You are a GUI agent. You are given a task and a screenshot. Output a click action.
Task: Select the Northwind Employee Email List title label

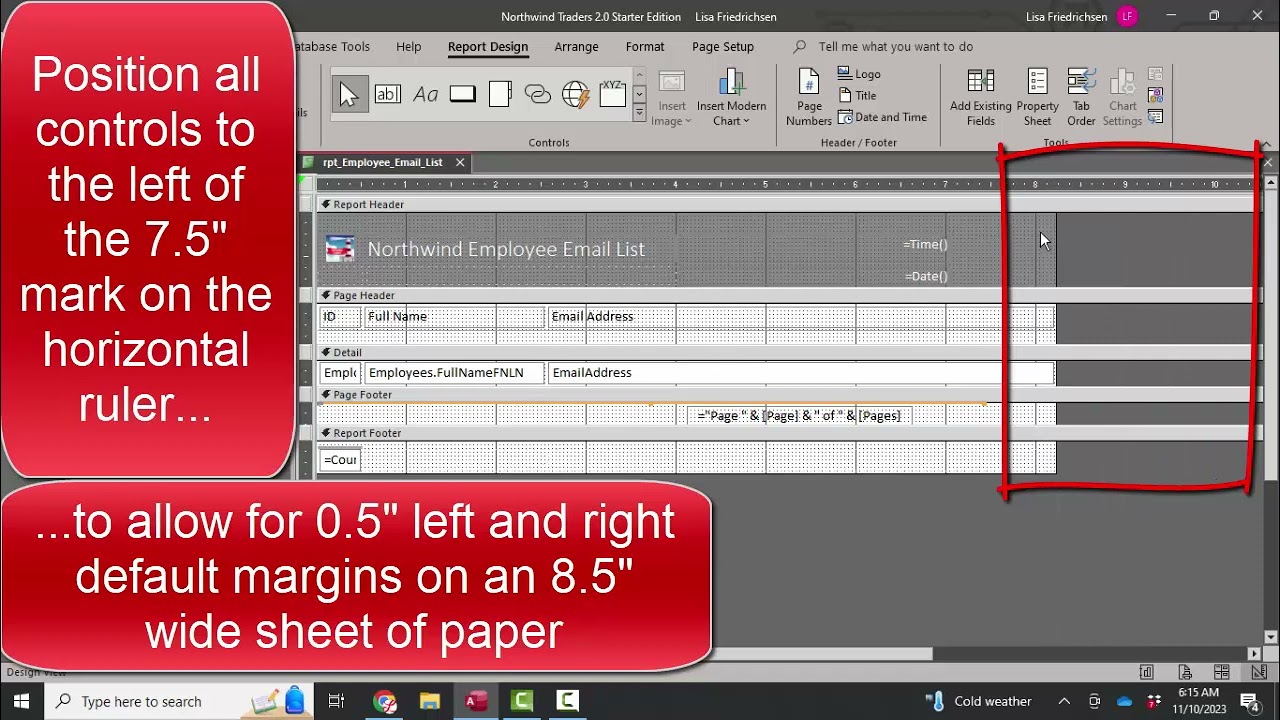pyautogui.click(x=506, y=249)
